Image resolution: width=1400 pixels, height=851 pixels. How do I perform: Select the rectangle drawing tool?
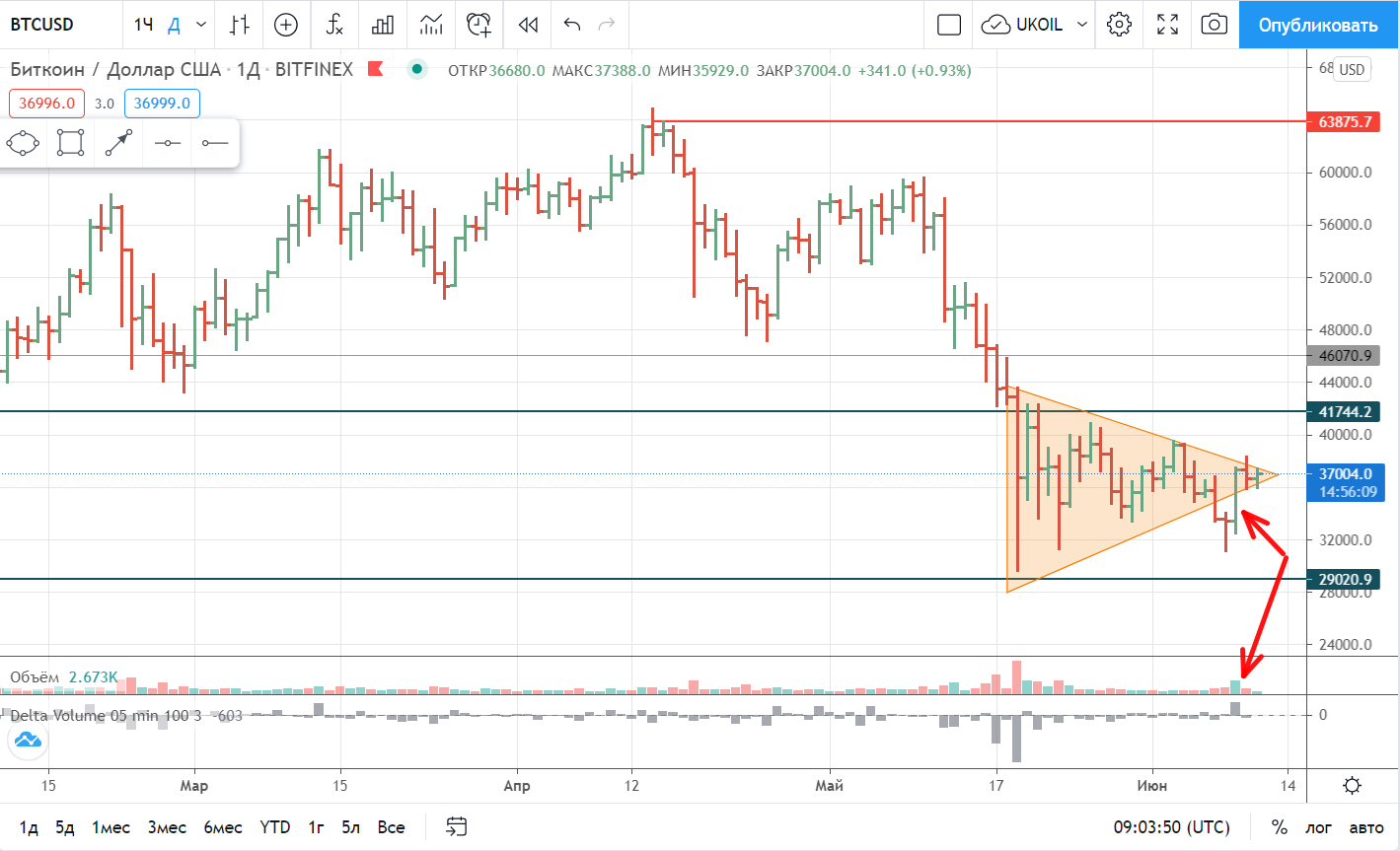pos(70,143)
